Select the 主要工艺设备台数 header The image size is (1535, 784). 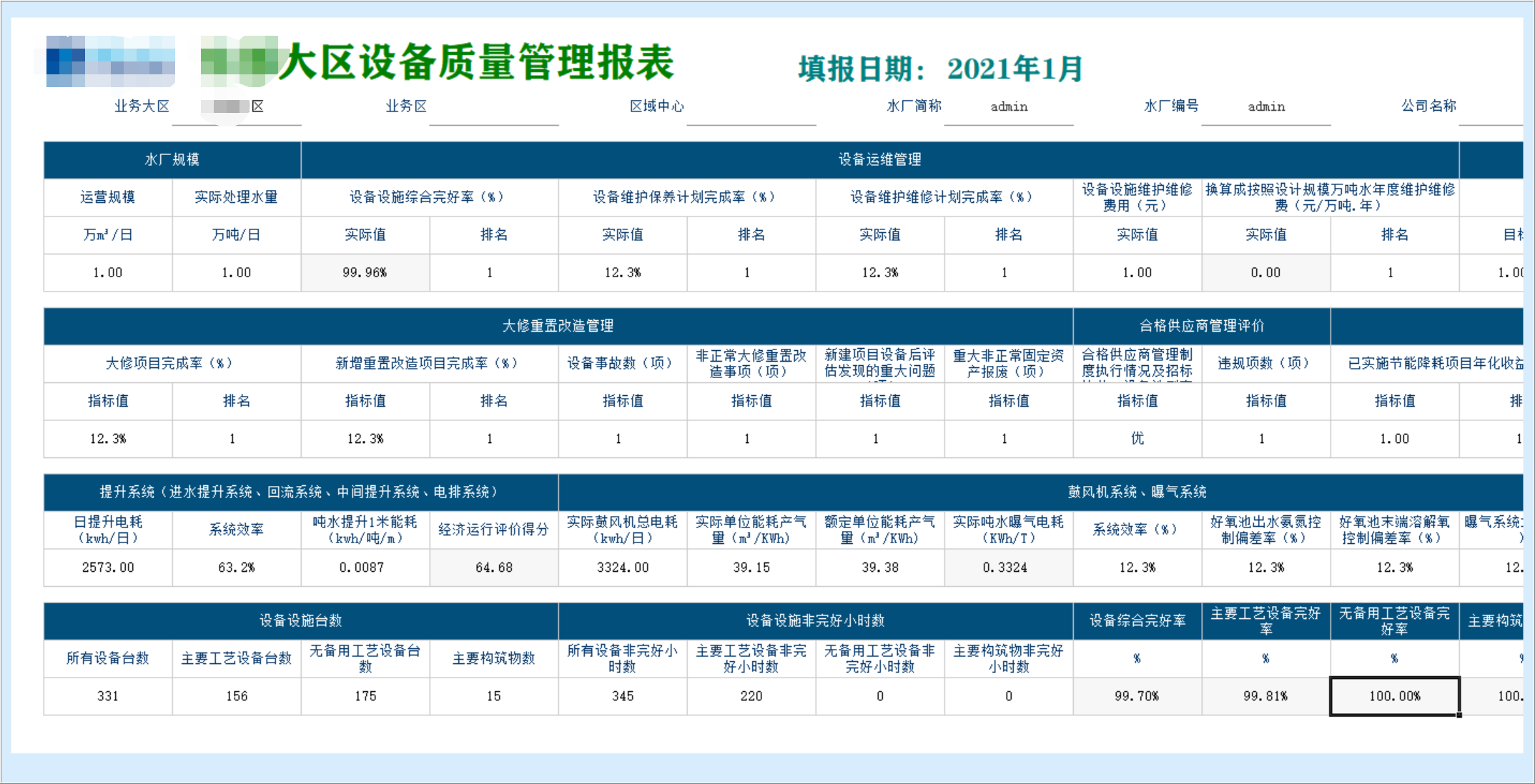click(x=237, y=658)
